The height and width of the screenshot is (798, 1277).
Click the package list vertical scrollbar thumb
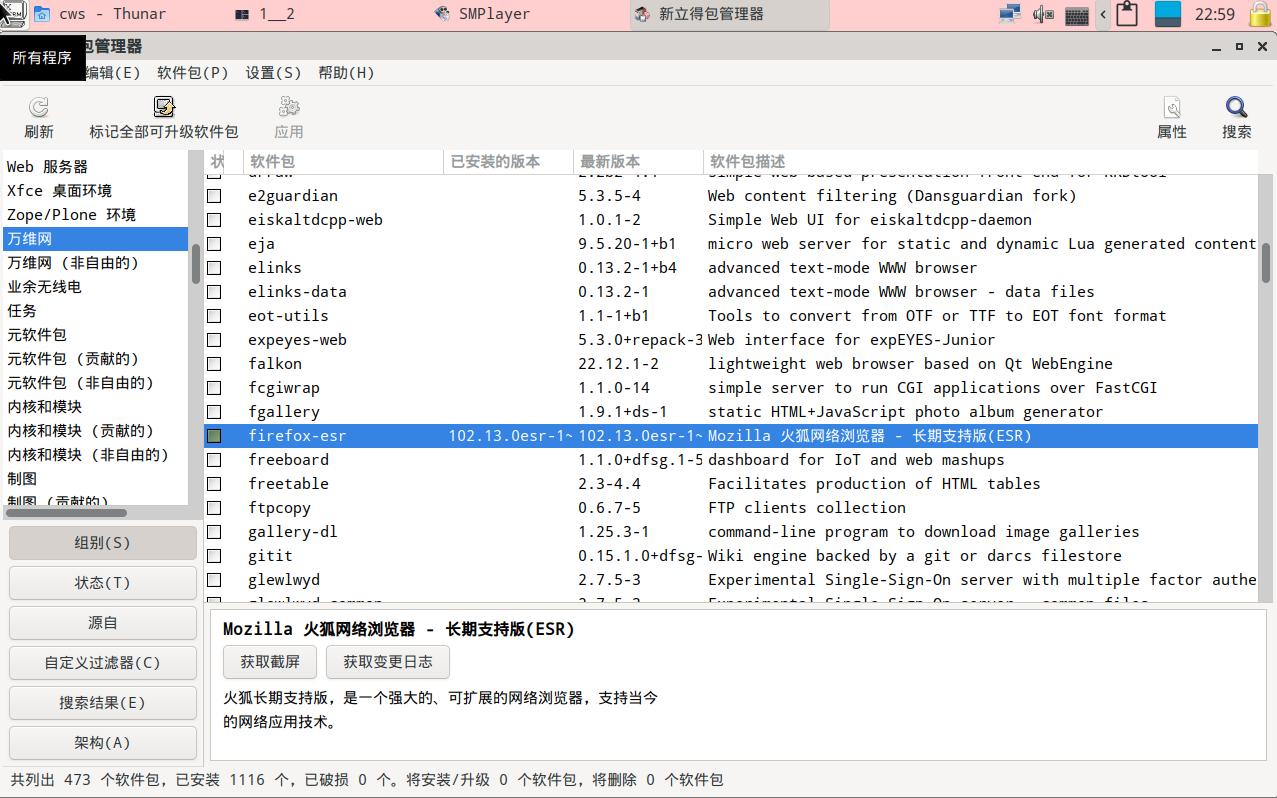coord(1266,263)
